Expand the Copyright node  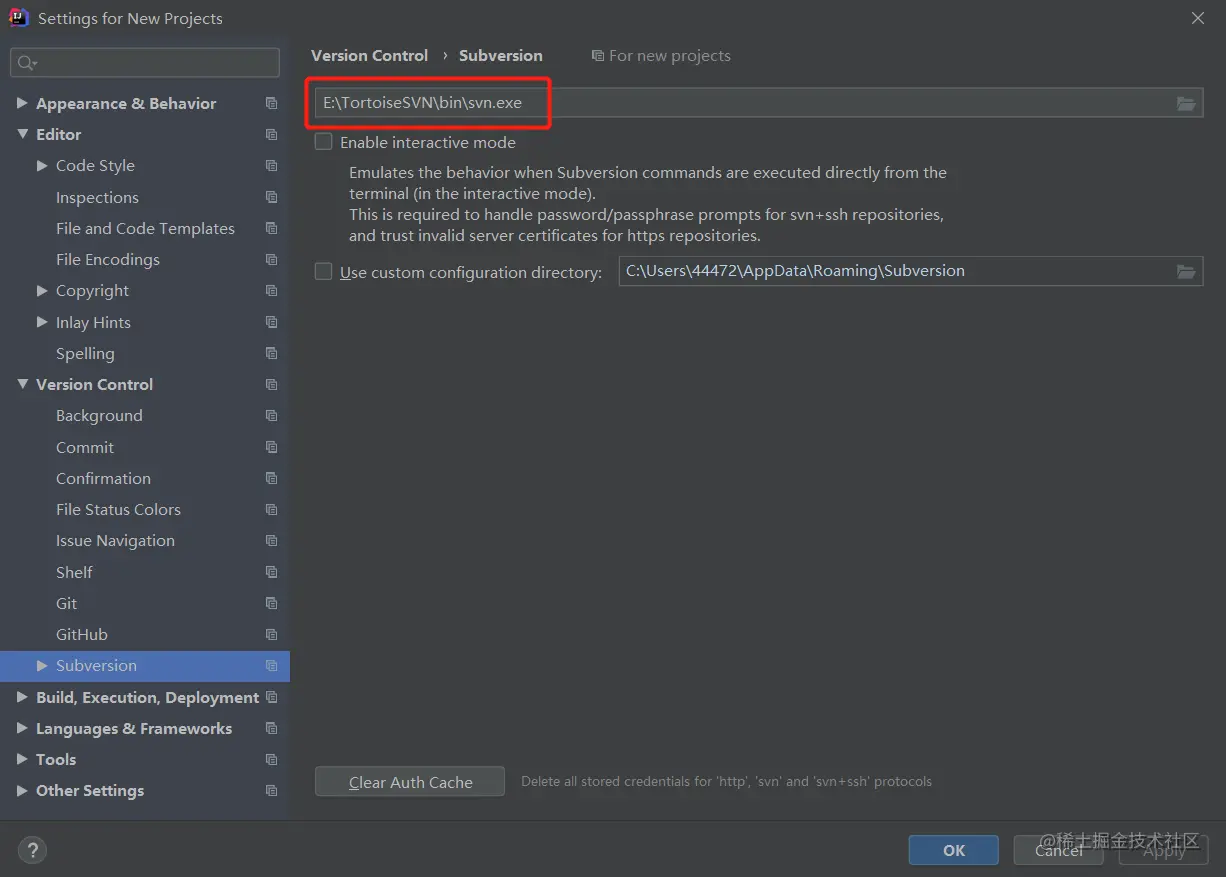click(42, 290)
